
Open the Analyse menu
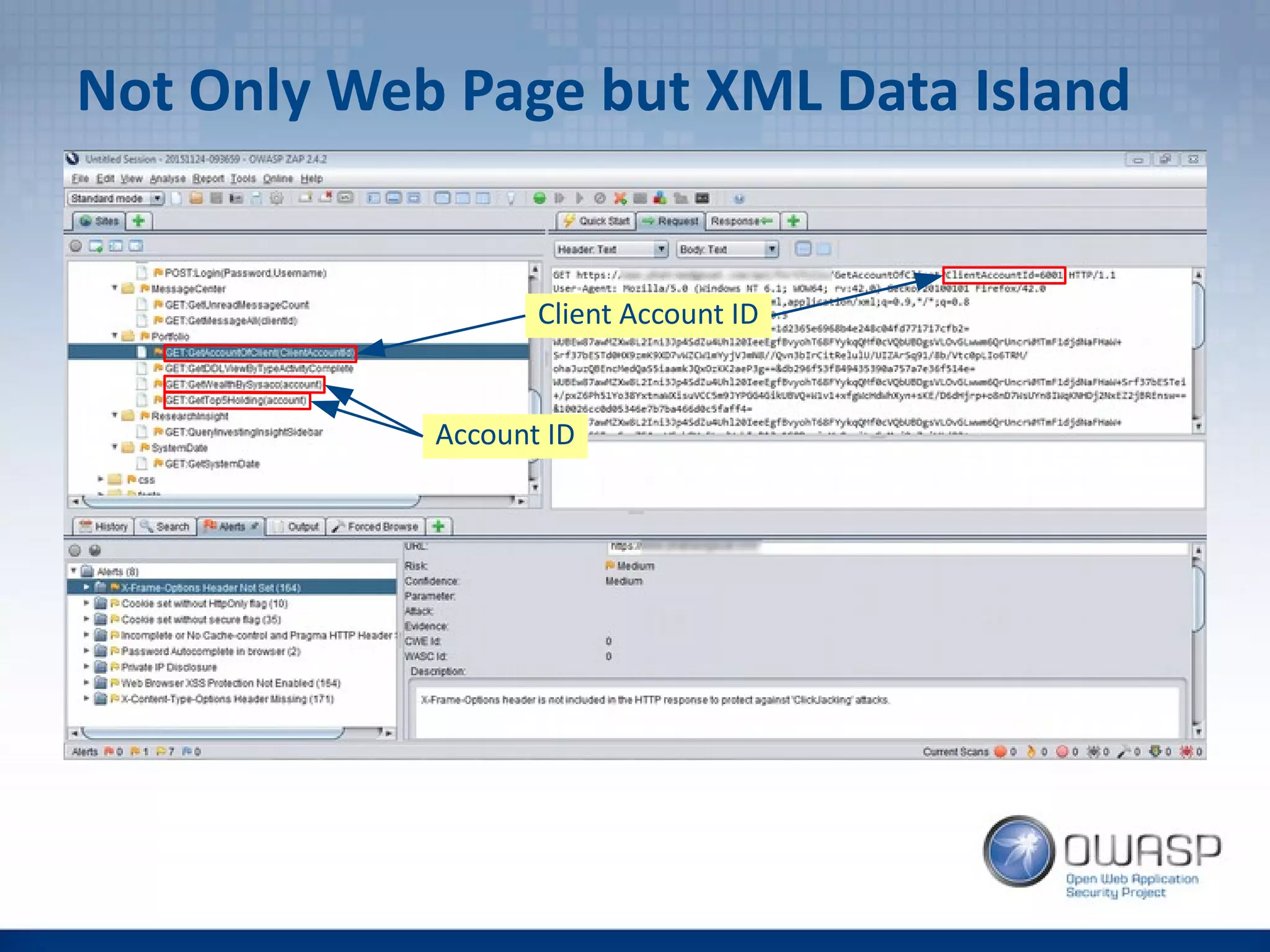[x=167, y=178]
